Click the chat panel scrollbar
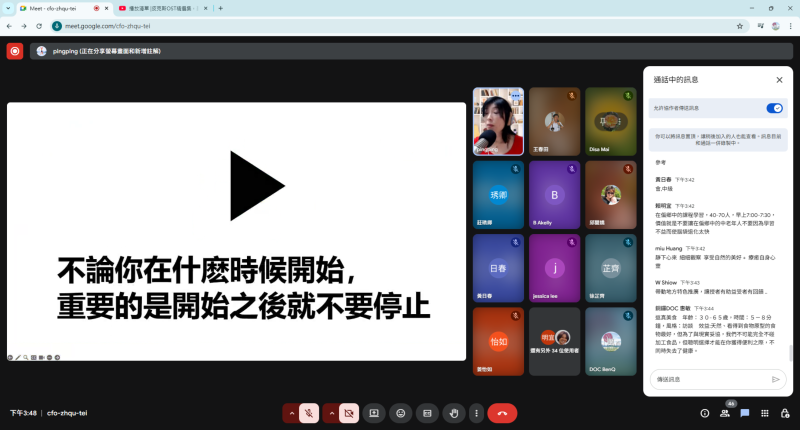800x430 pixels. (x=790, y=352)
